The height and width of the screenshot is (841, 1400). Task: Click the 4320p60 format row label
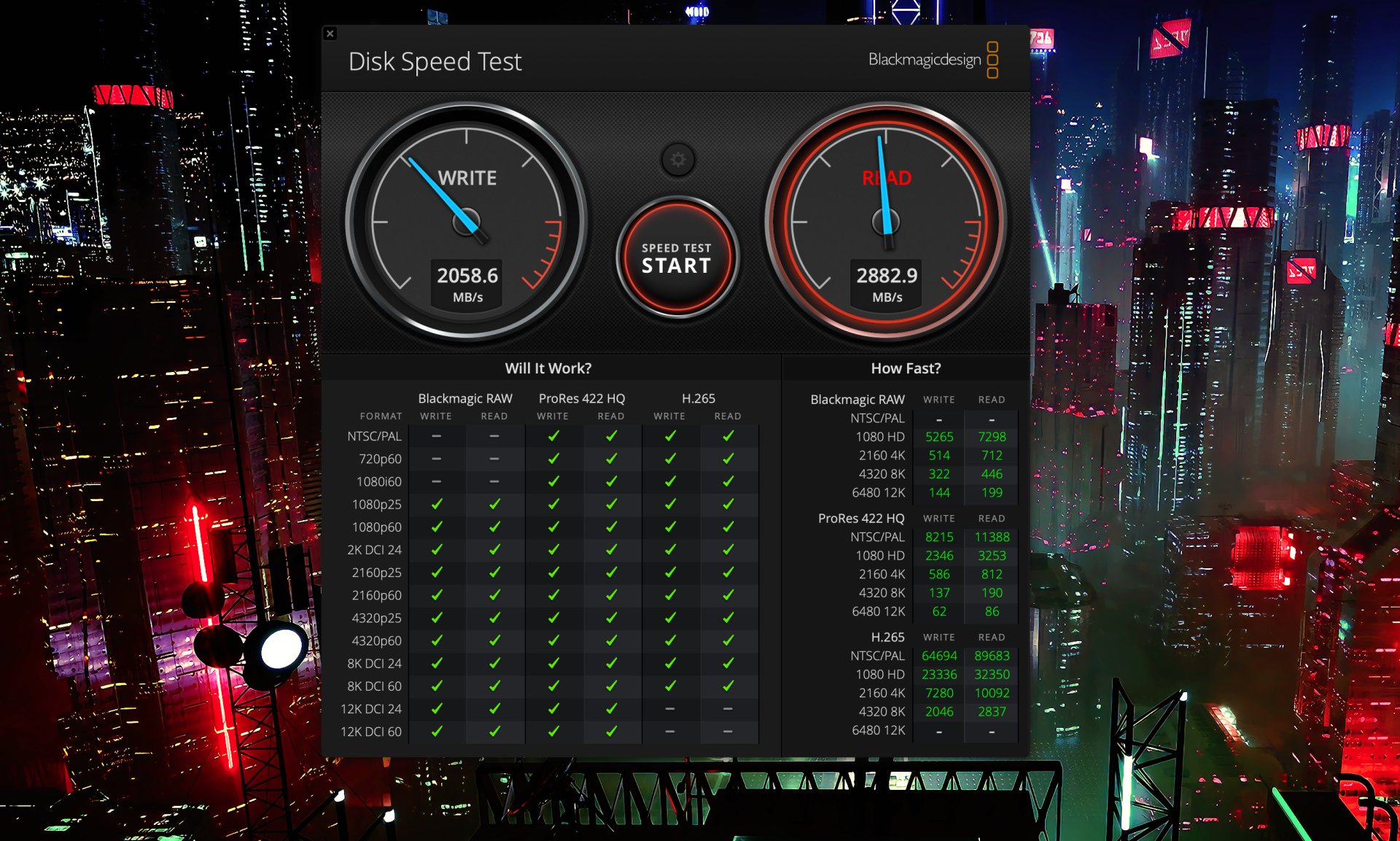click(376, 640)
